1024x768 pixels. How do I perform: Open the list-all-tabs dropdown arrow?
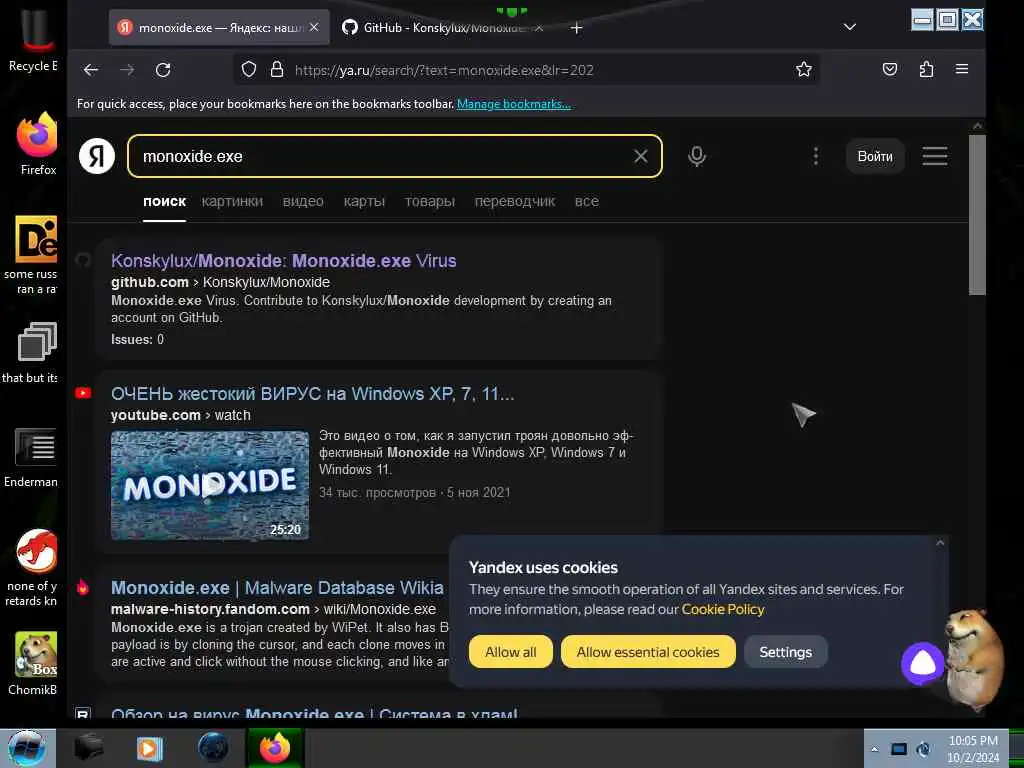click(850, 27)
